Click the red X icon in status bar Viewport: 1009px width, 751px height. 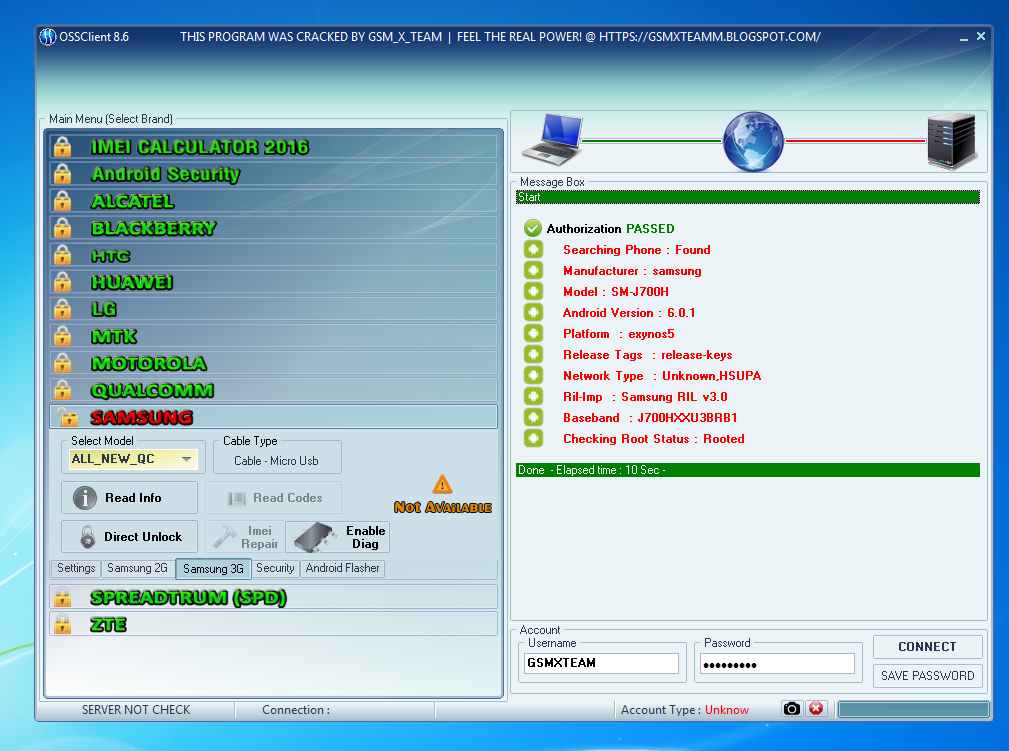(816, 709)
